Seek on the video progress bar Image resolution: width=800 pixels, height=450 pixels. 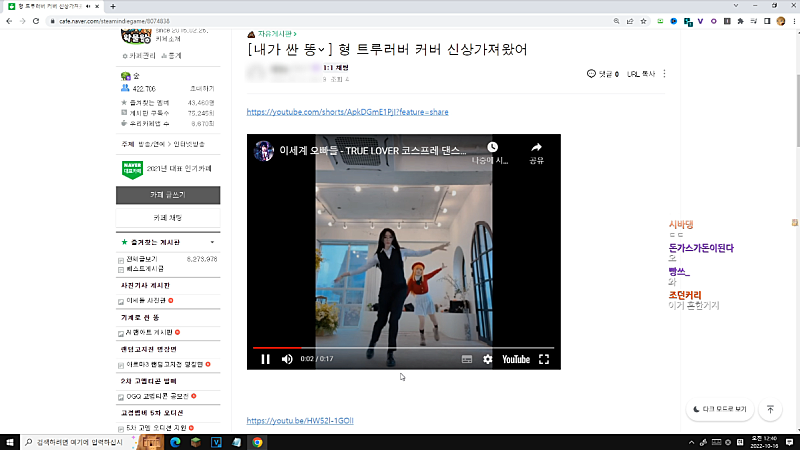coord(400,347)
